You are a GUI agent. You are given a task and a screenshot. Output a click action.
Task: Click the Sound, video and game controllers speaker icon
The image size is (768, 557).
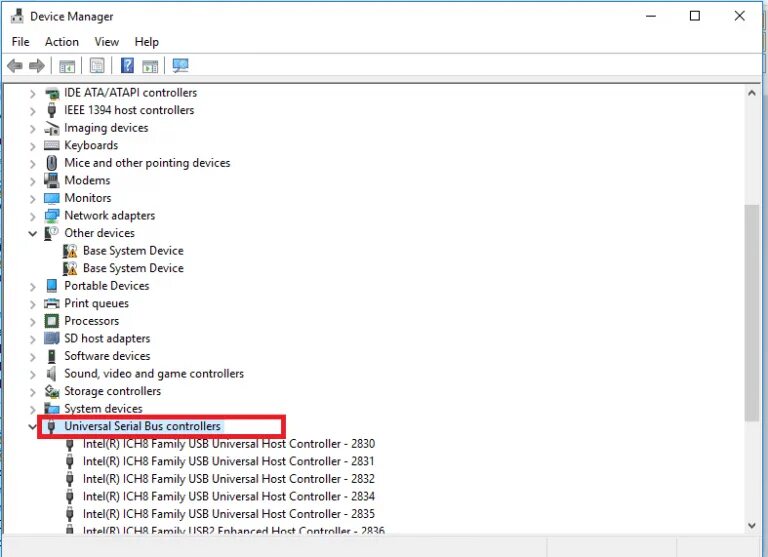click(51, 374)
